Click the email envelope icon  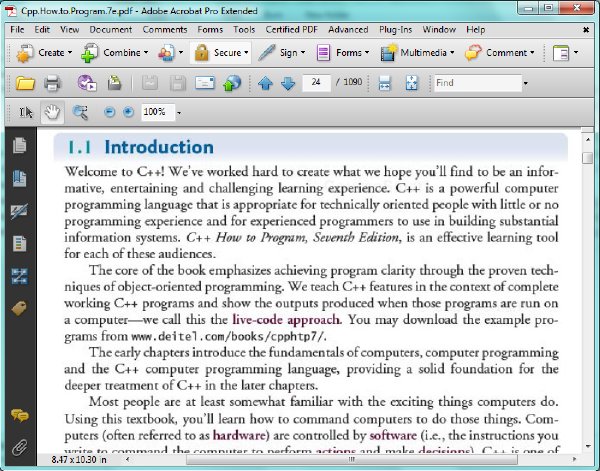[x=205, y=83]
